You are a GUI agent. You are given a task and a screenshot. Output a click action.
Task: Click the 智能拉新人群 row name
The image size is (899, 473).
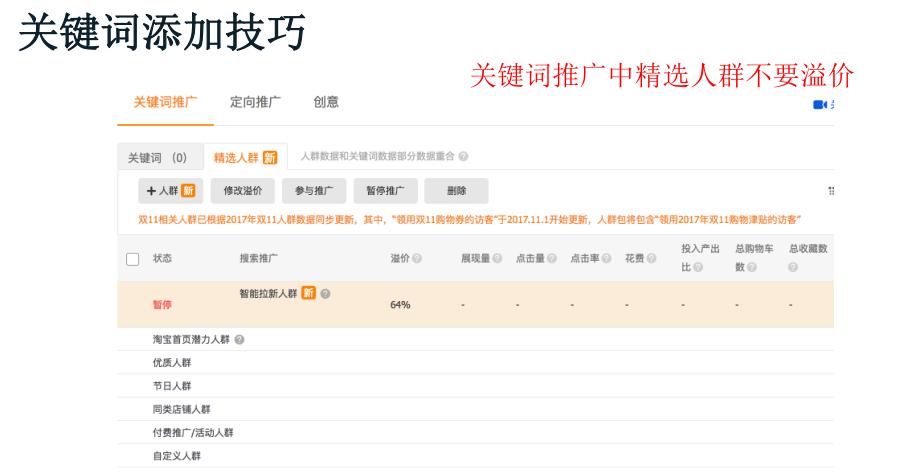coord(268,294)
